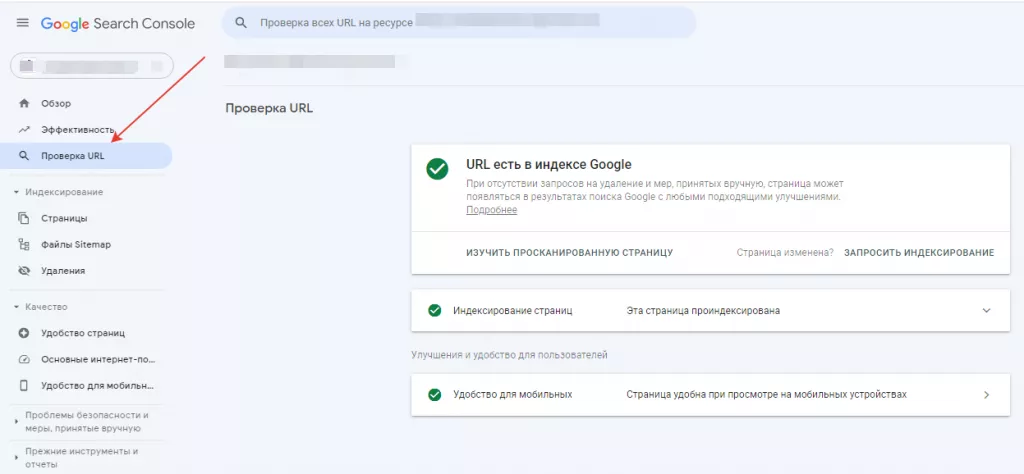This screenshot has width=1024, height=474.
Task: Collapse the Качество section
Action: tap(40, 307)
